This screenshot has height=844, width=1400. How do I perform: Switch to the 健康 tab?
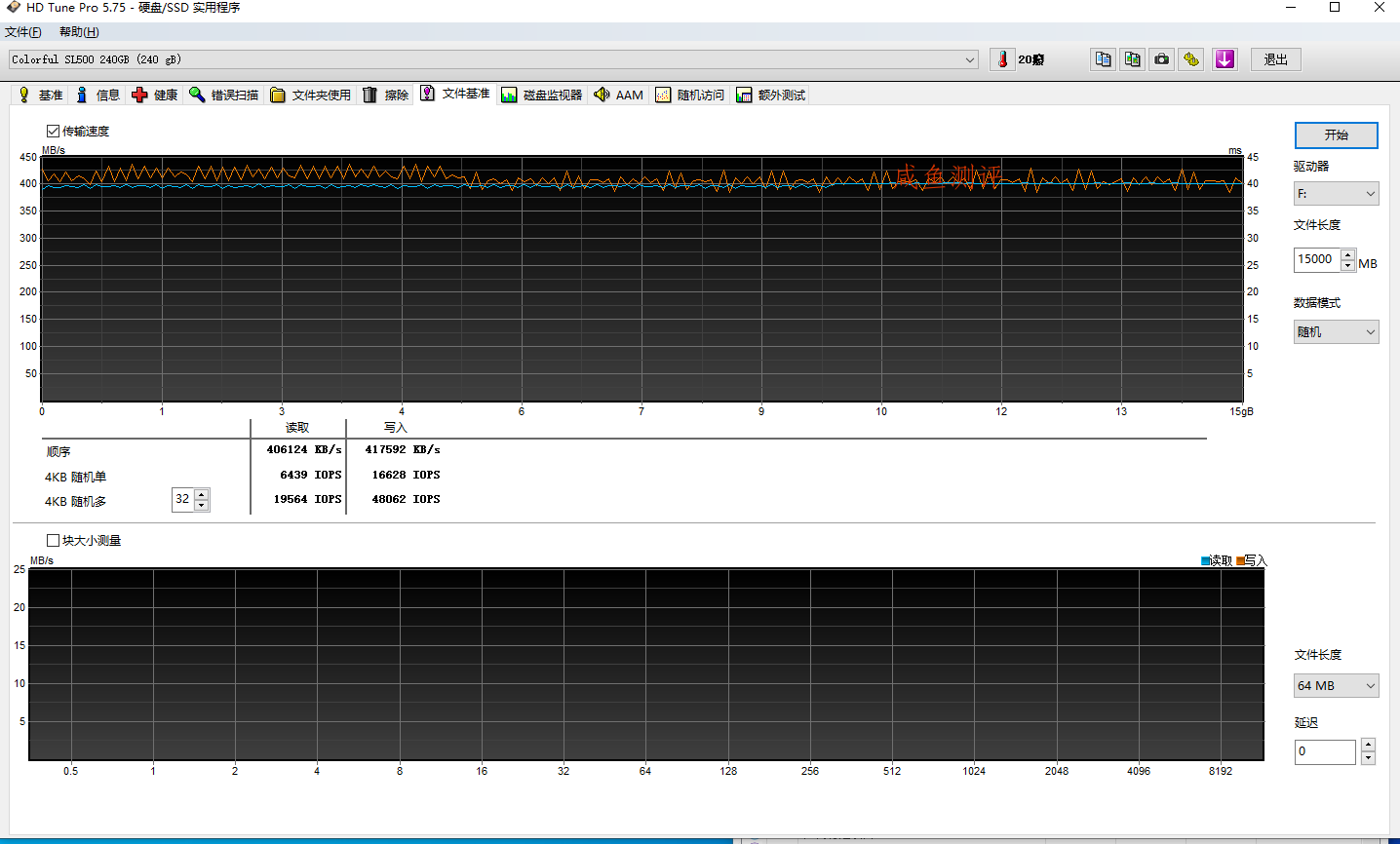(x=155, y=95)
